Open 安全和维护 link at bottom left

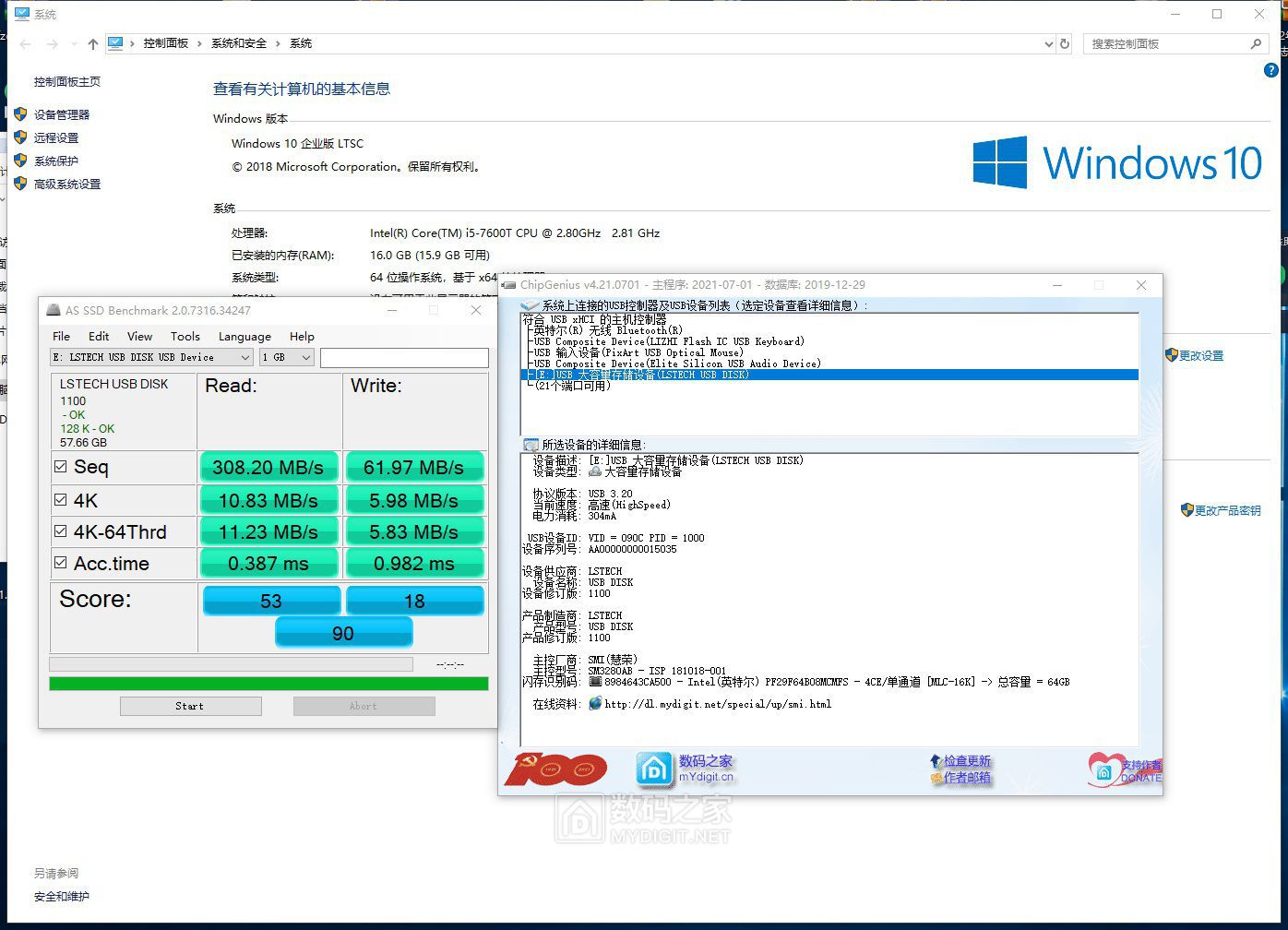pos(62,896)
